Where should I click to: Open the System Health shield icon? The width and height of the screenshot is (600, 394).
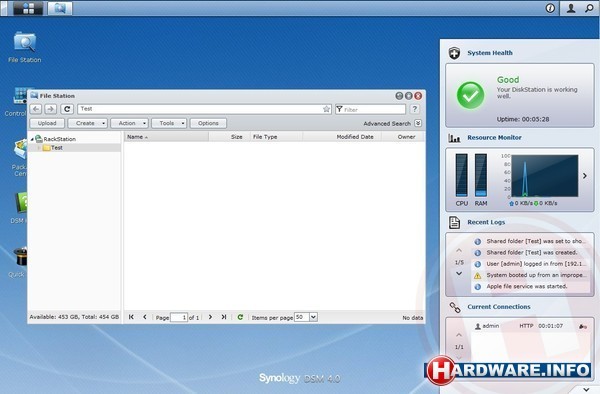click(x=454, y=53)
